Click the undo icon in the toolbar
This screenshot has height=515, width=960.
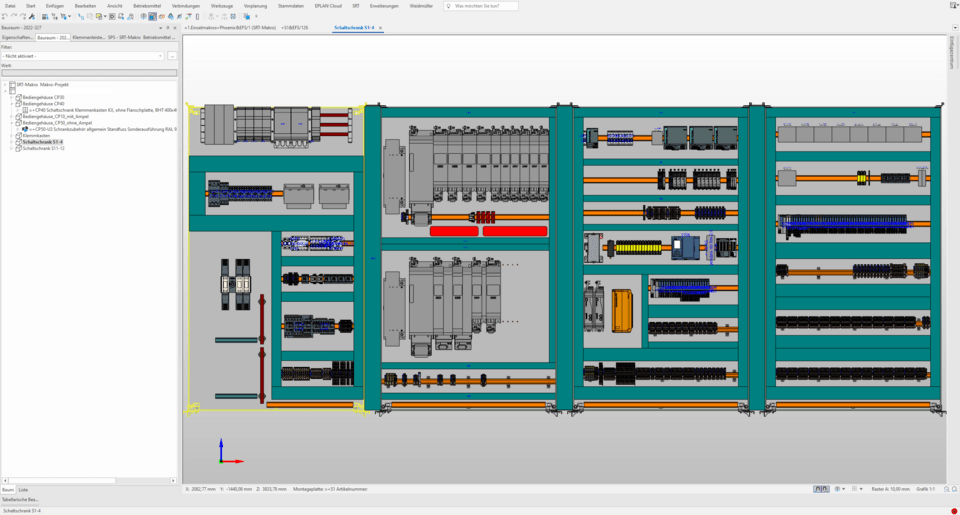pyautogui.click(x=5, y=16)
